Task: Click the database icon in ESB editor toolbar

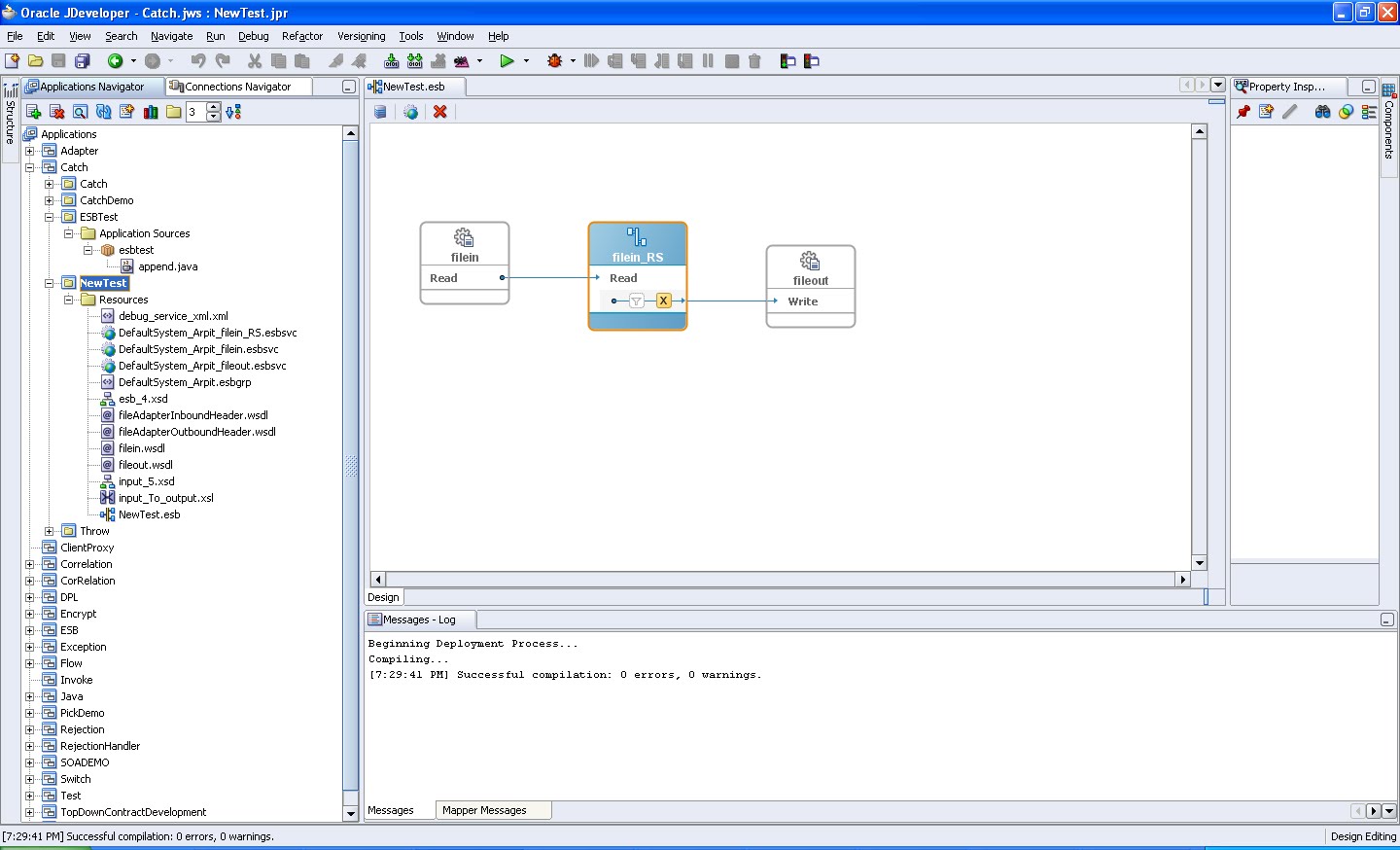Action: point(380,112)
